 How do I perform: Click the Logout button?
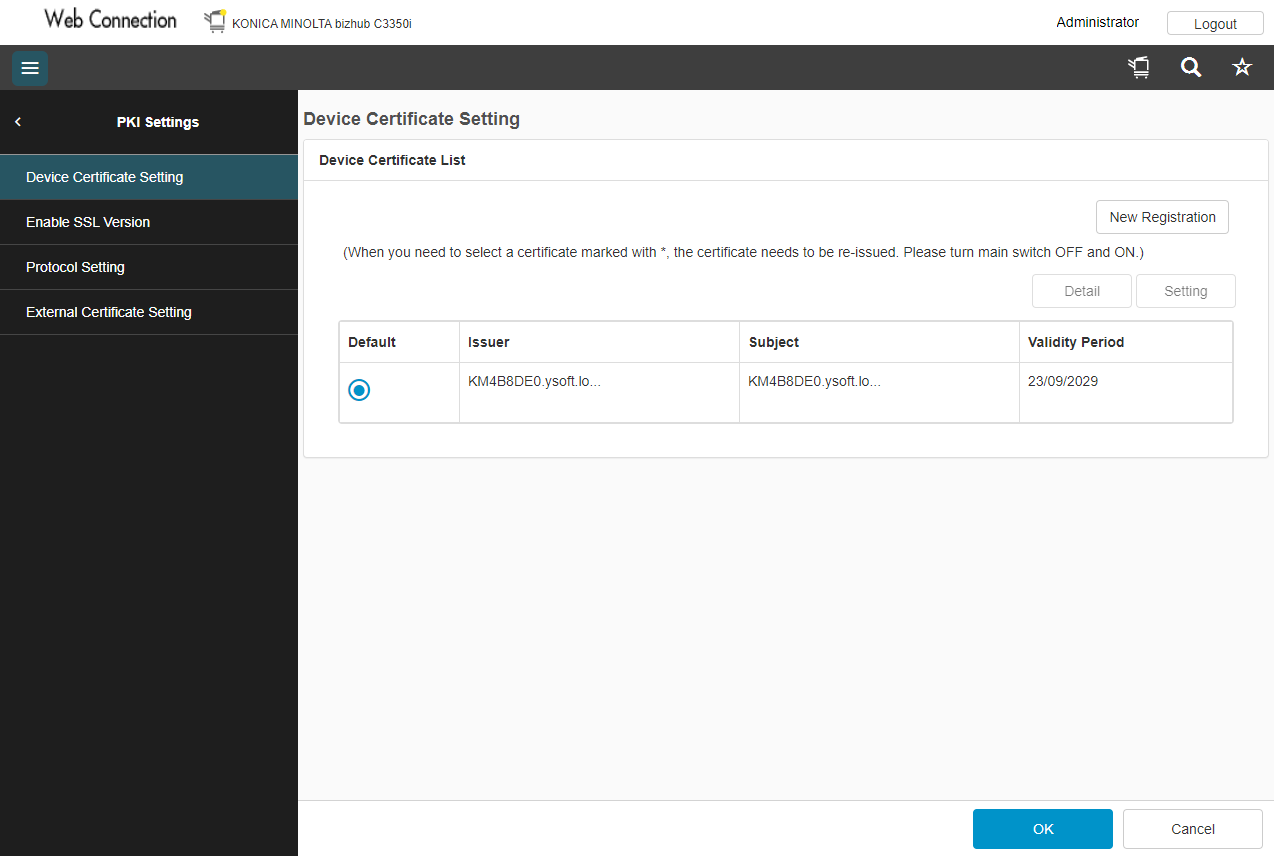(x=1215, y=23)
